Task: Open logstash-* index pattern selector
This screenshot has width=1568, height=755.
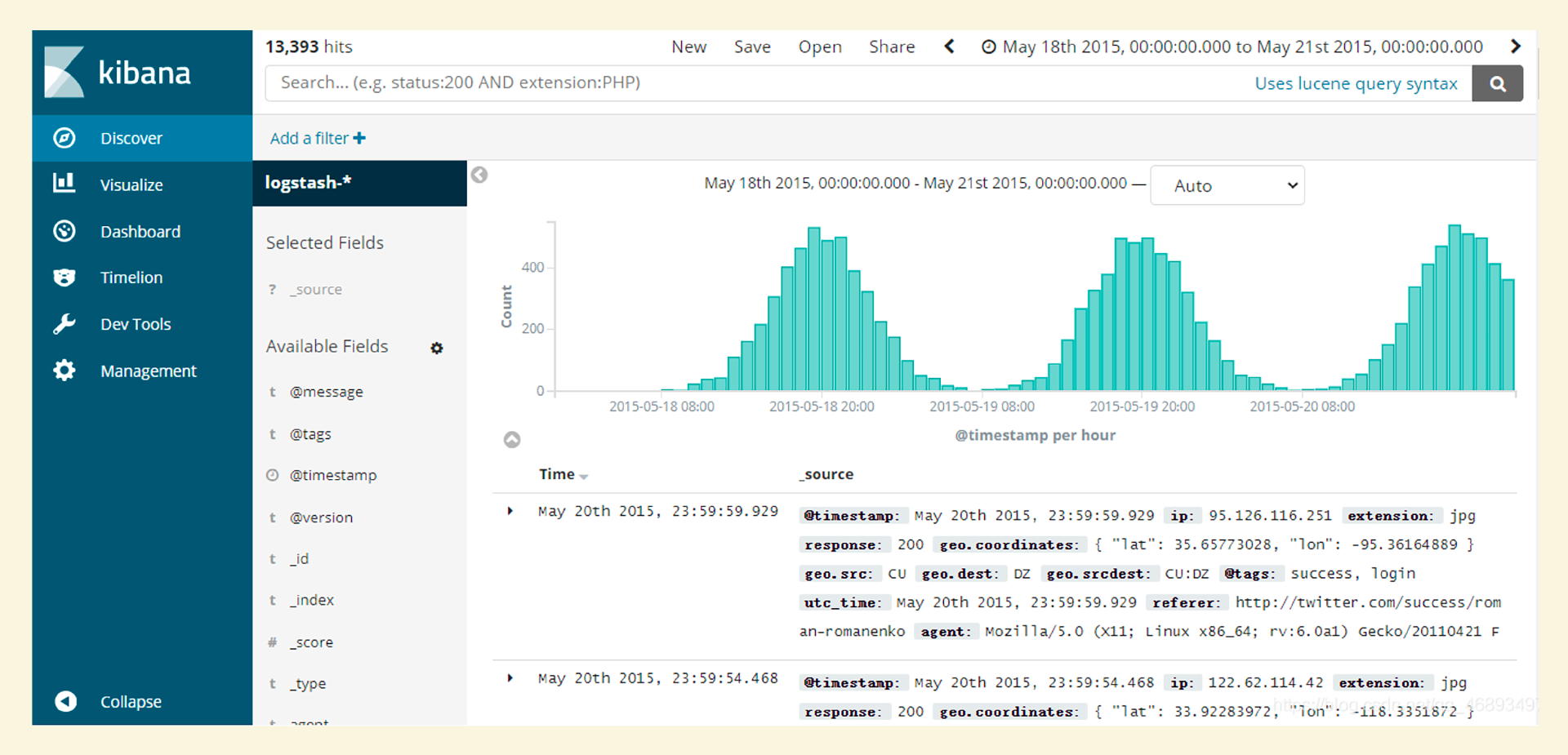Action: coord(359,183)
